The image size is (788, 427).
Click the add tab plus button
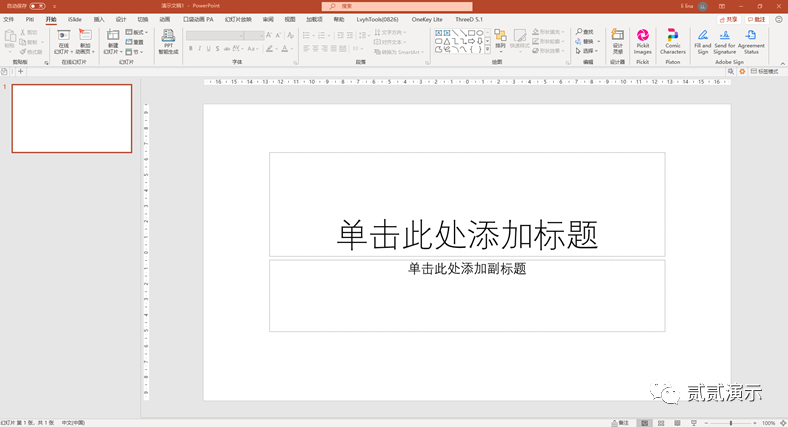click(21, 72)
